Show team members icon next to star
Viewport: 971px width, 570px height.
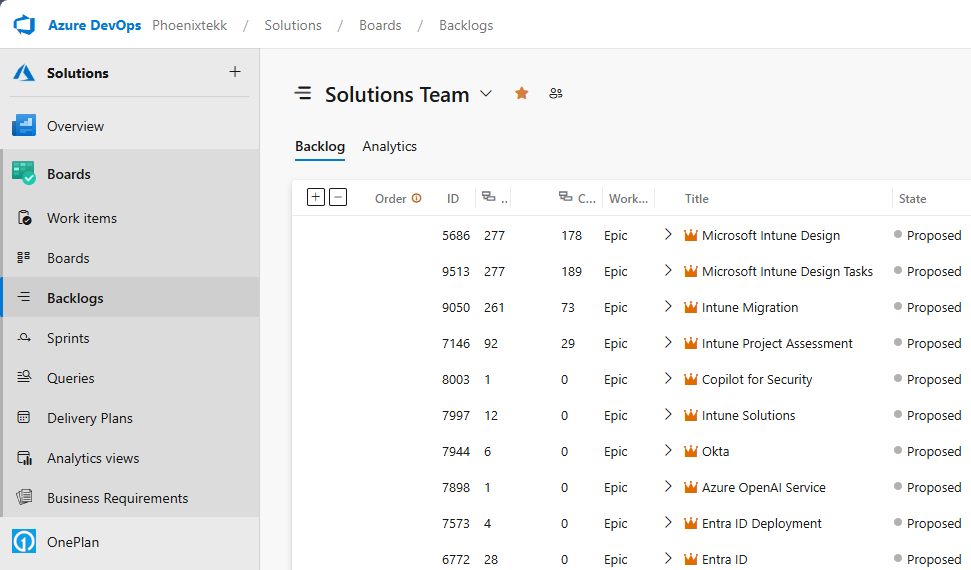pos(555,94)
